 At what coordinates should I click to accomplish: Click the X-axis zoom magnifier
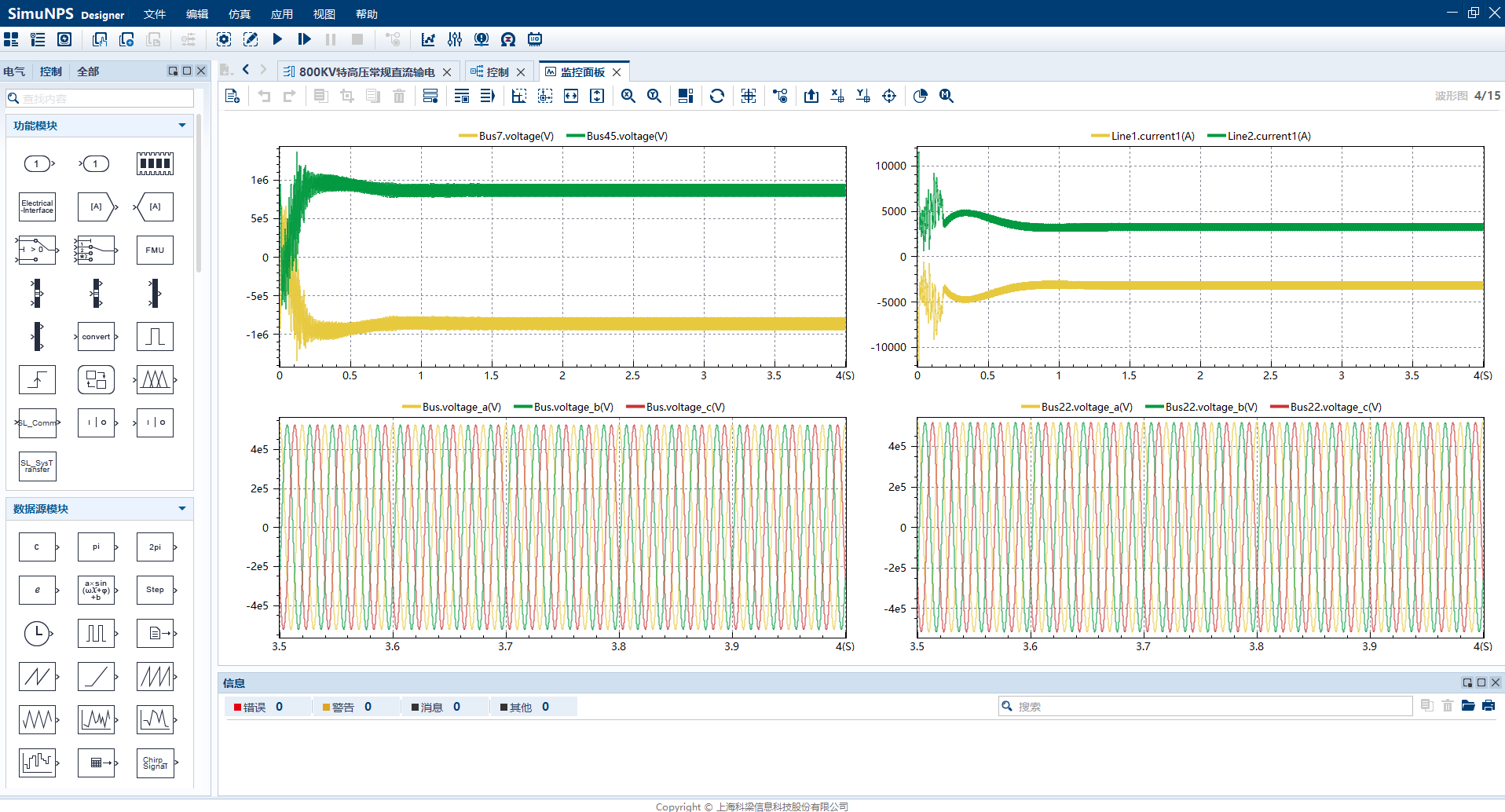[628, 96]
